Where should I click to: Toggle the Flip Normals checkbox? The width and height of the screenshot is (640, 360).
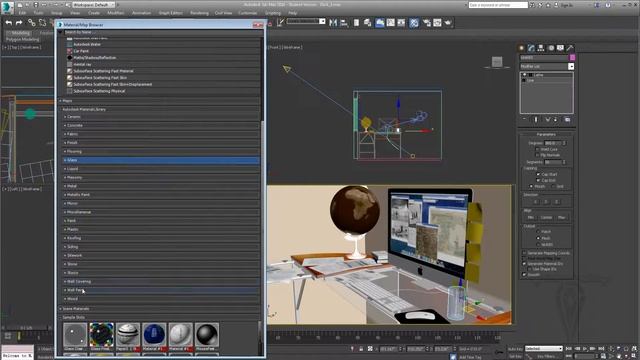538,155
